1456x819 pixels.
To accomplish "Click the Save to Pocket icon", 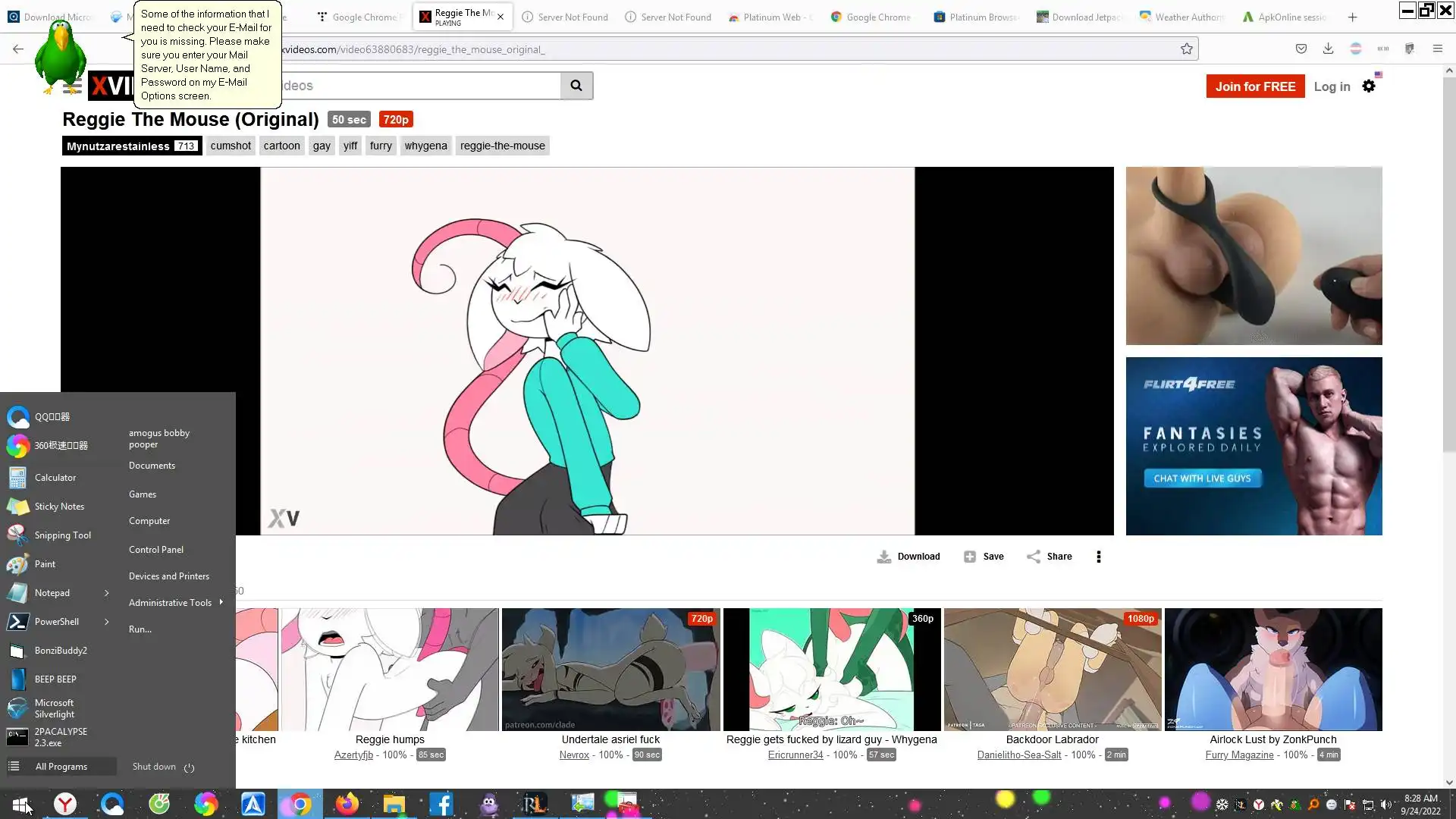I will pos(1301,49).
